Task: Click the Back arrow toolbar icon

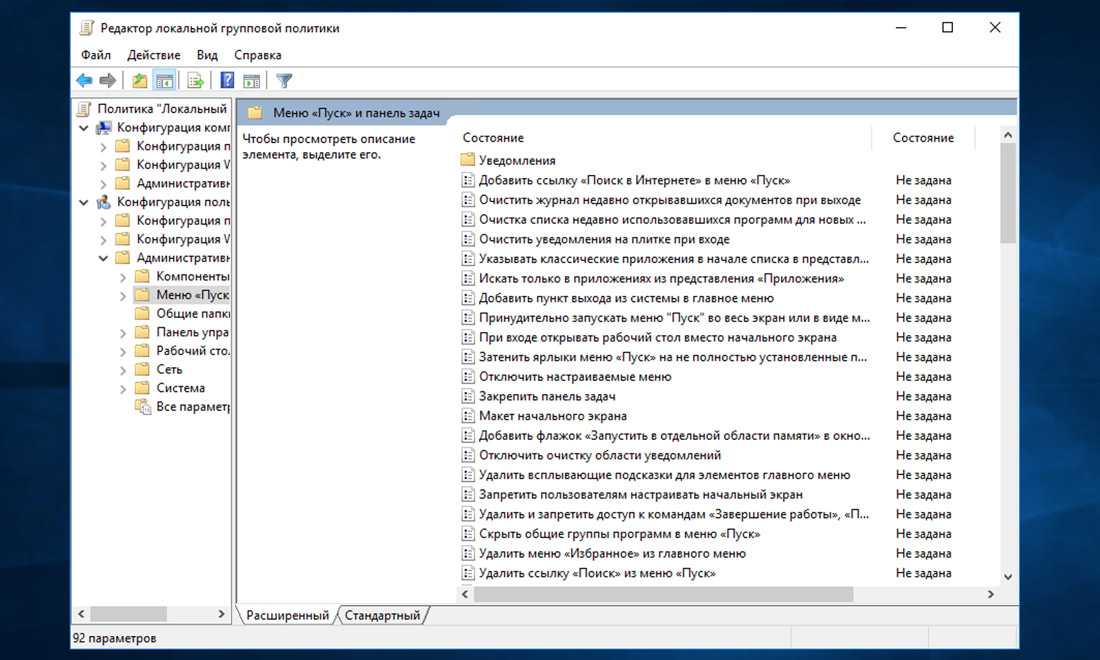Action: 84,81
